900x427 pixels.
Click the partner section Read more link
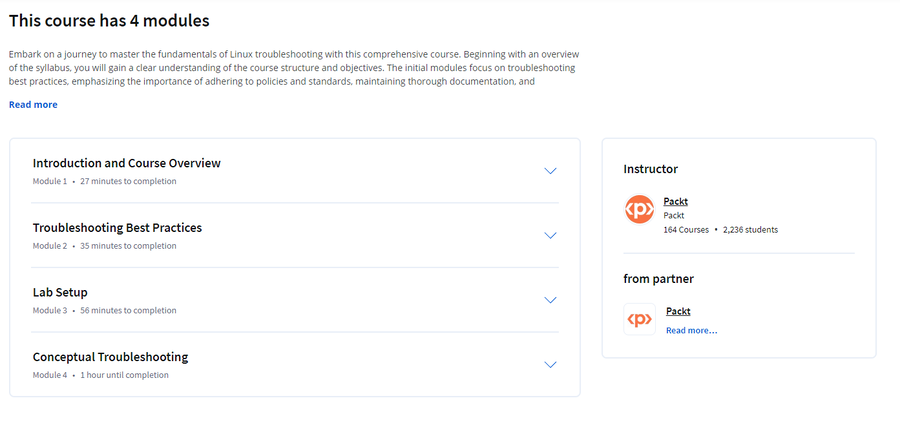click(x=692, y=331)
